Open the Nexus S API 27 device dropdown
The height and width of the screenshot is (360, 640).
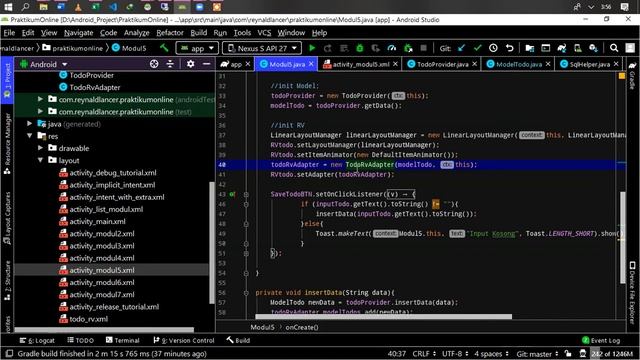(x=262, y=48)
